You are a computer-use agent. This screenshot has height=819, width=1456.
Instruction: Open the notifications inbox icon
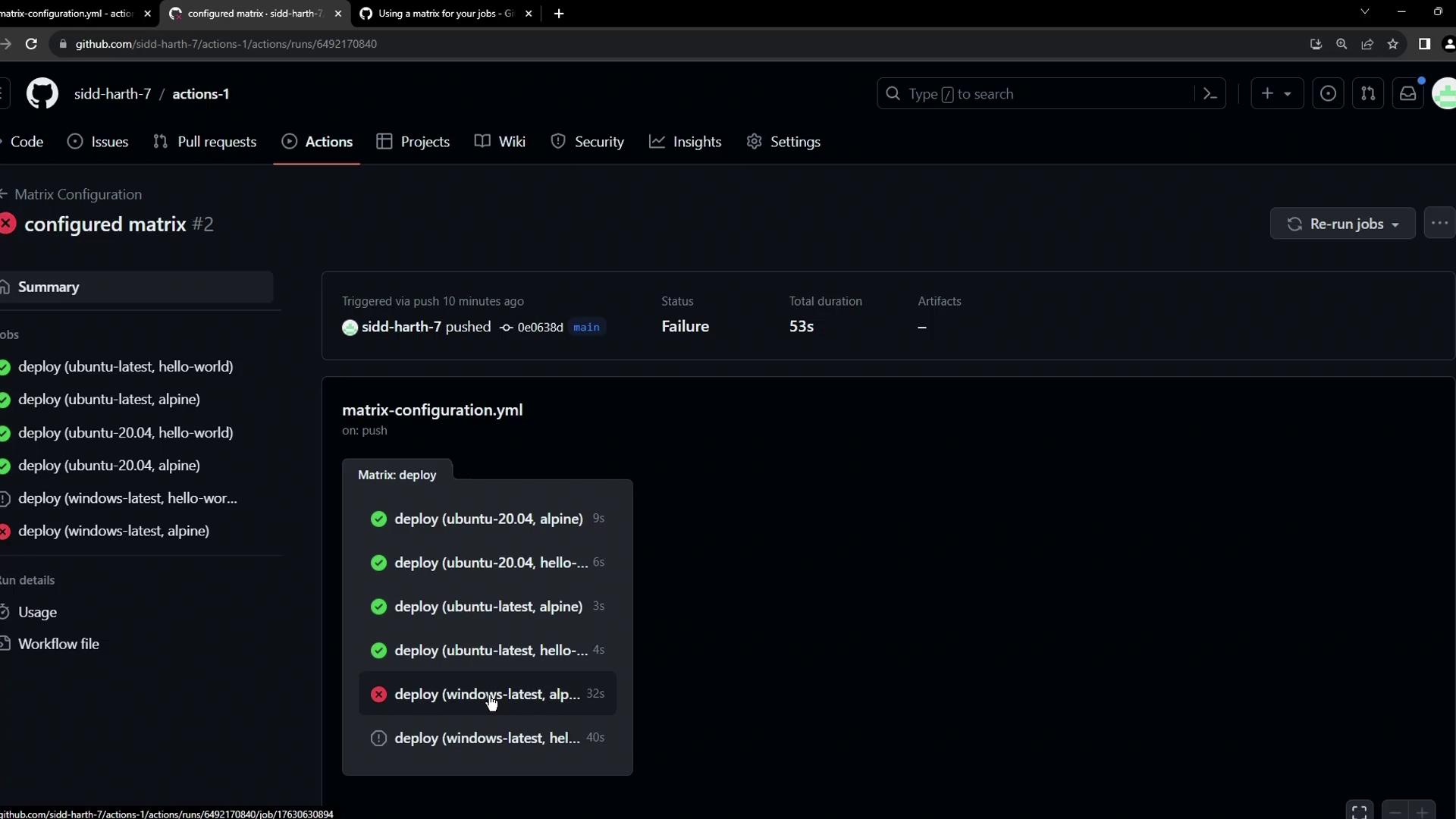pos(1408,94)
